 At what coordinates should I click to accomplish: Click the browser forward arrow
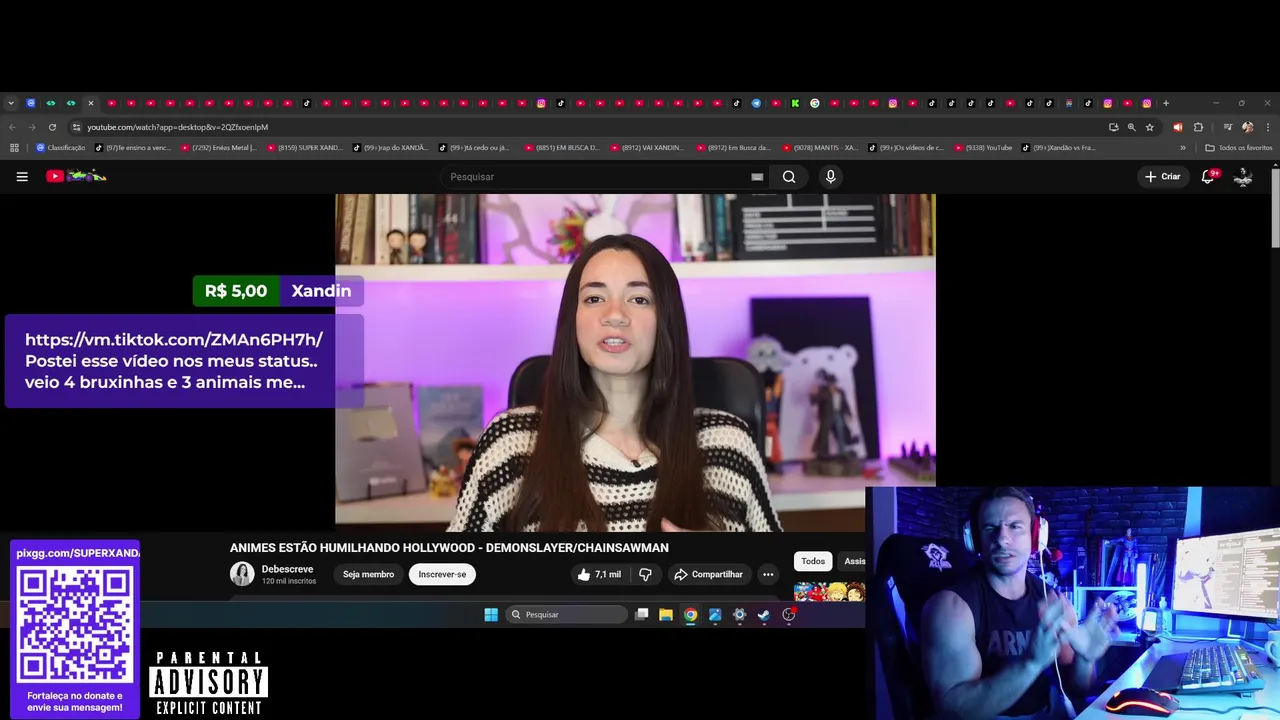pos(32,127)
